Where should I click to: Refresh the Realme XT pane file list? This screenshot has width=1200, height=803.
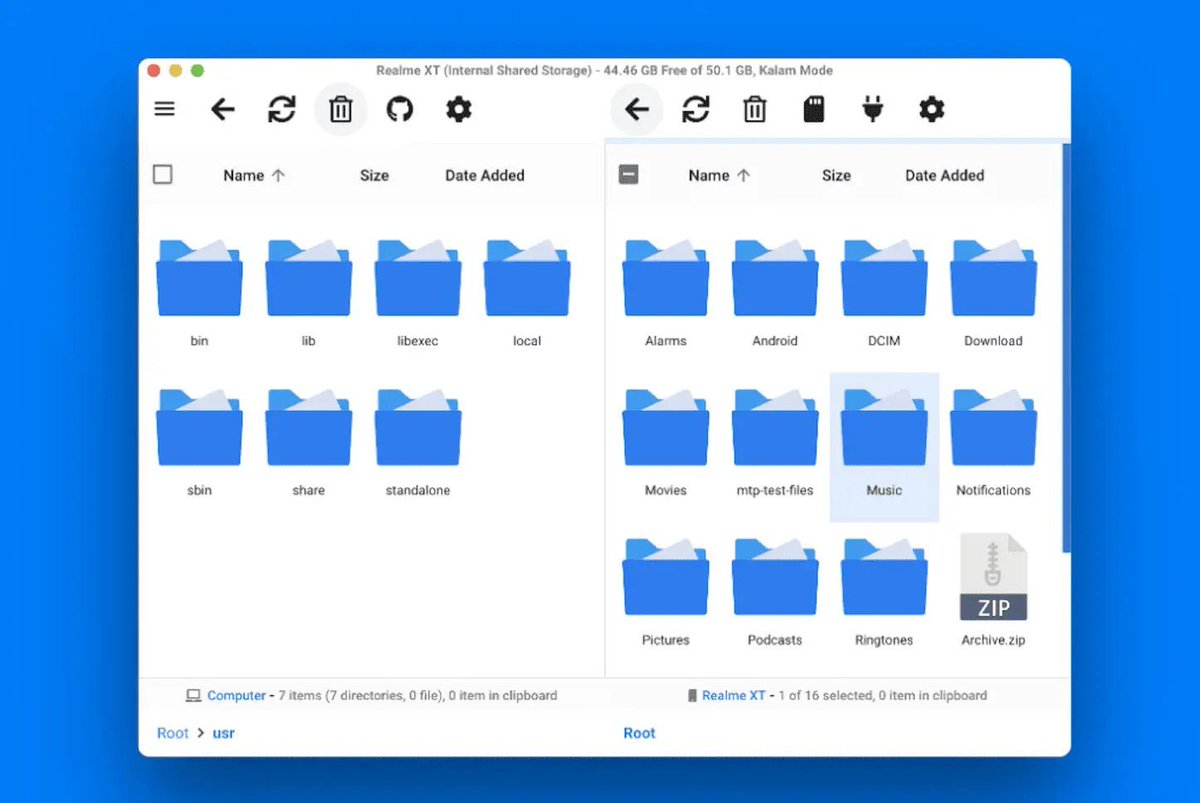pos(696,109)
